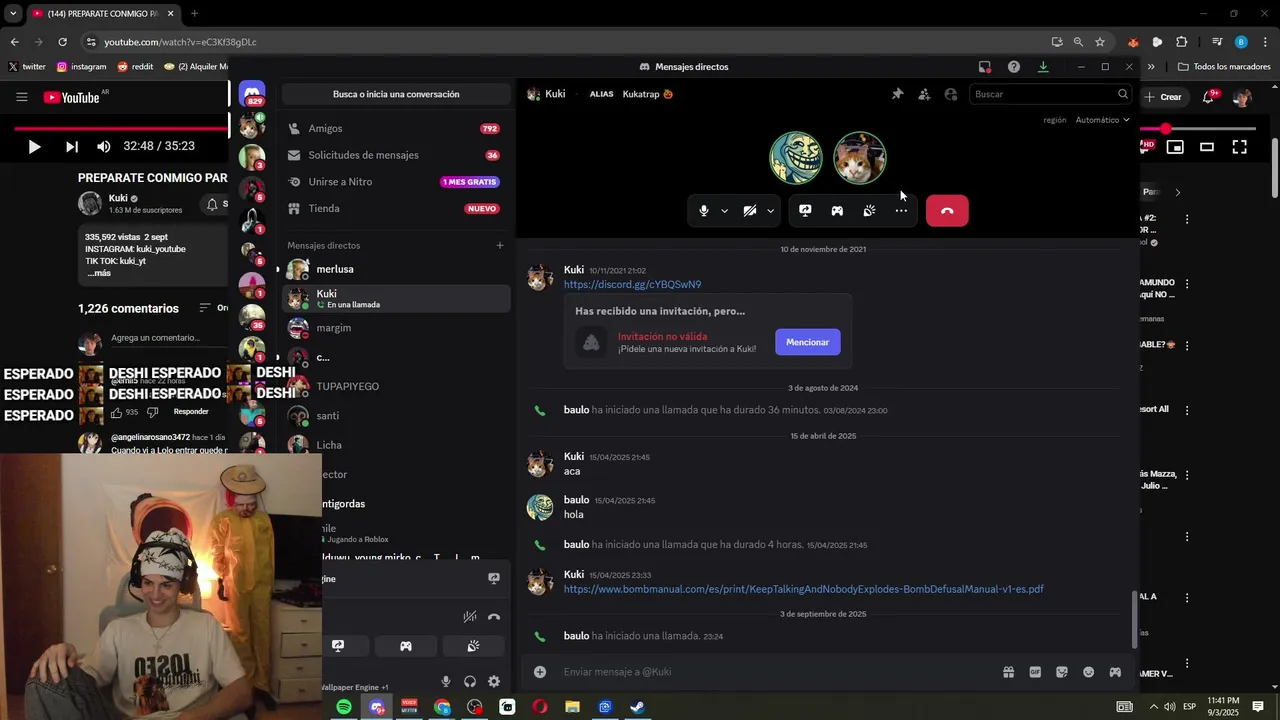Start an activity with the call controls gamepad
The image size is (1280, 720).
pyautogui.click(x=837, y=211)
